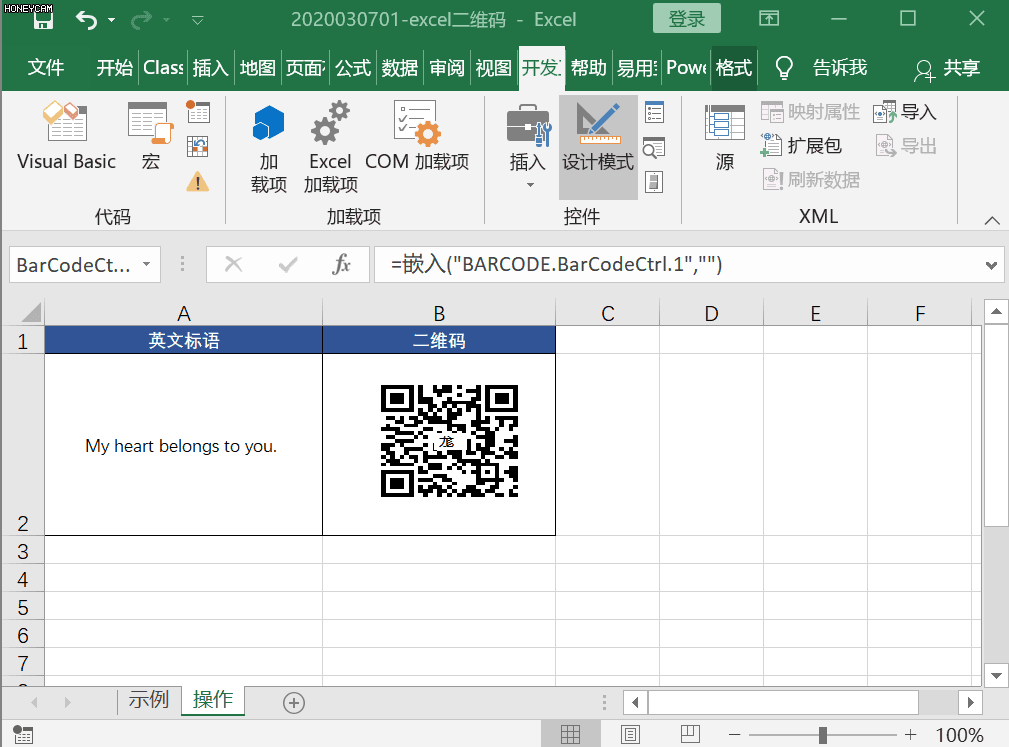This screenshot has width=1009, height=747.
Task: Select column D header
Action: 711,313
